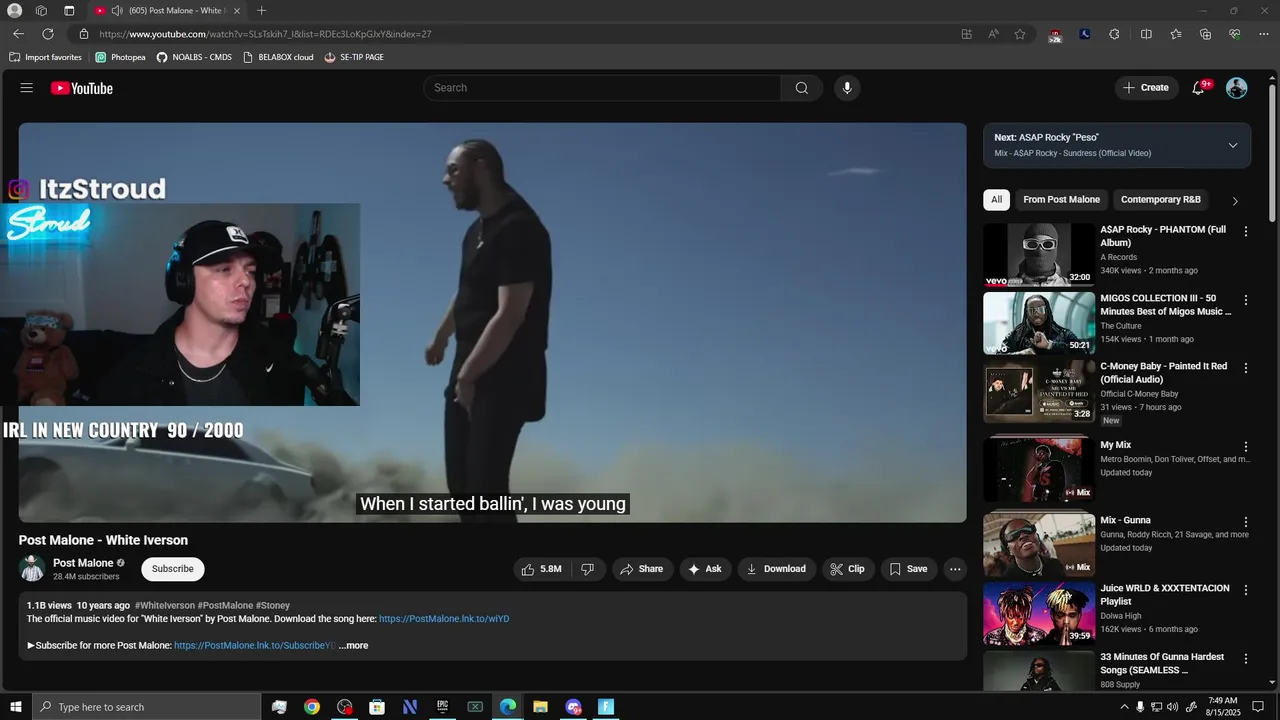Create a Clip from the video
The height and width of the screenshot is (720, 1280).
tap(847, 569)
